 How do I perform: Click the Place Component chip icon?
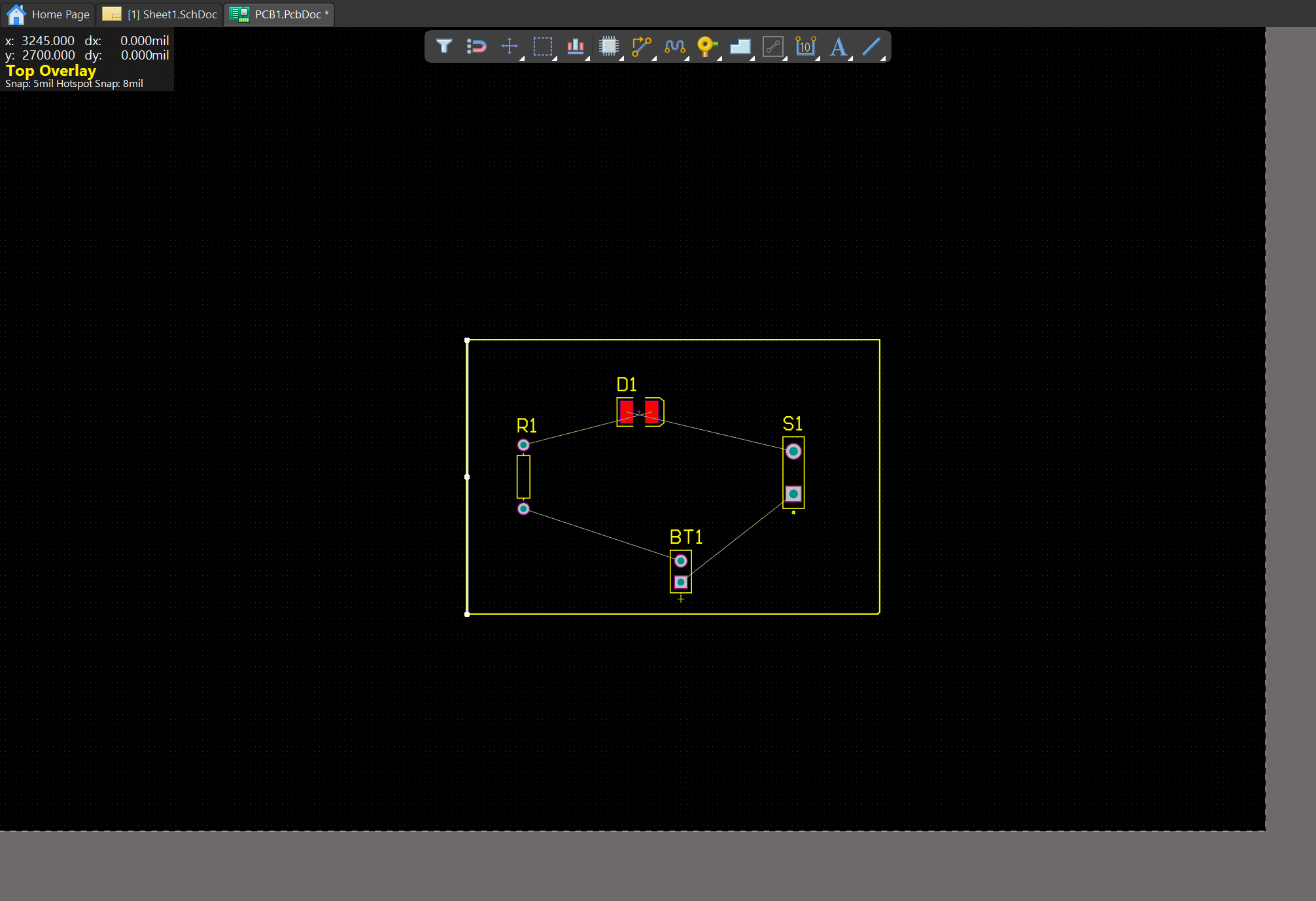[608, 46]
